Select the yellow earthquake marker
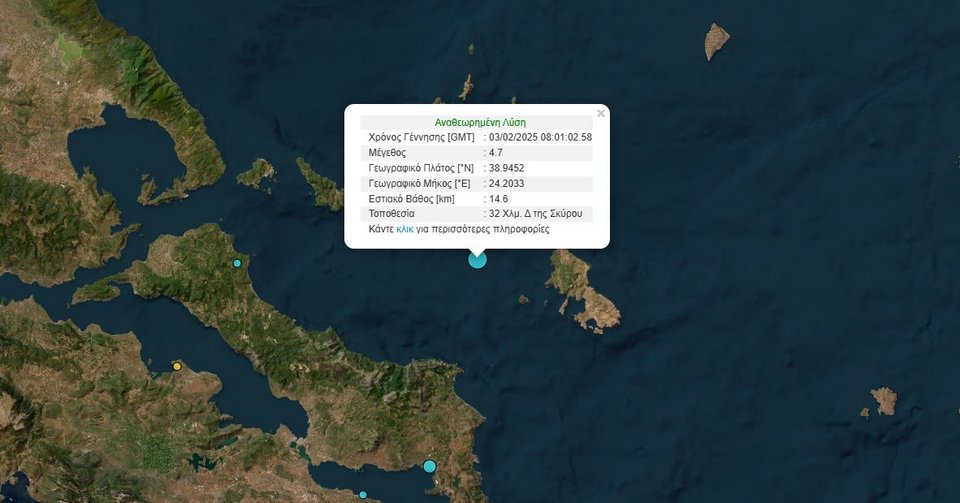This screenshot has height=503, width=960. [x=177, y=366]
